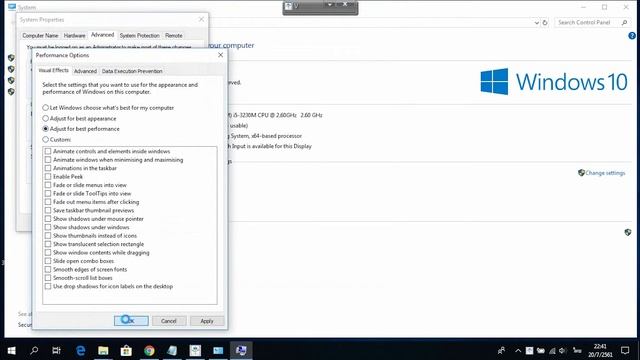The width and height of the screenshot is (640, 360).
Task: Click the volume speaker tray icon
Action: click(x=563, y=351)
